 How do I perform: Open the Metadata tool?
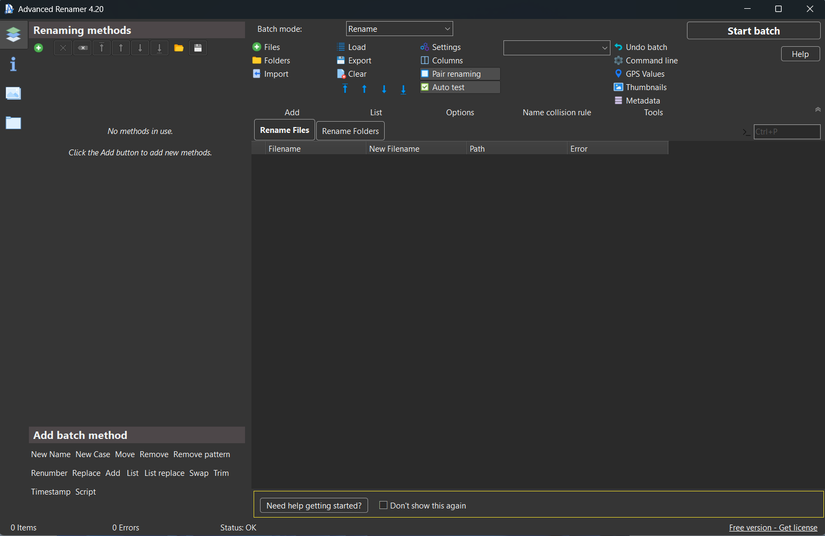tap(637, 100)
